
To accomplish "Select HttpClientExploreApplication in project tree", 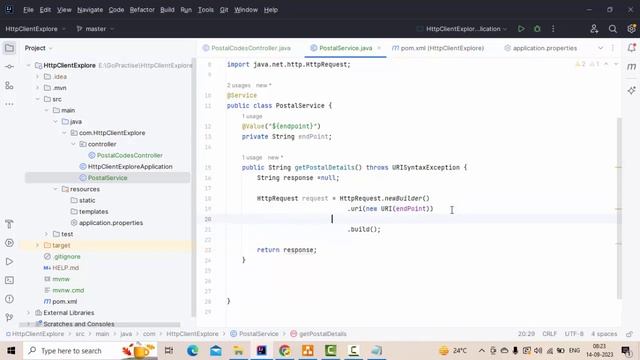I will click(130, 167).
